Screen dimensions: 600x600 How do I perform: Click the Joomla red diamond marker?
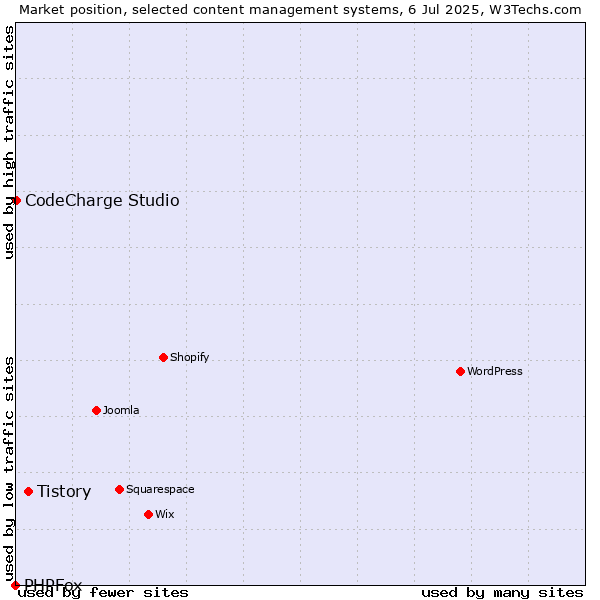point(96,410)
